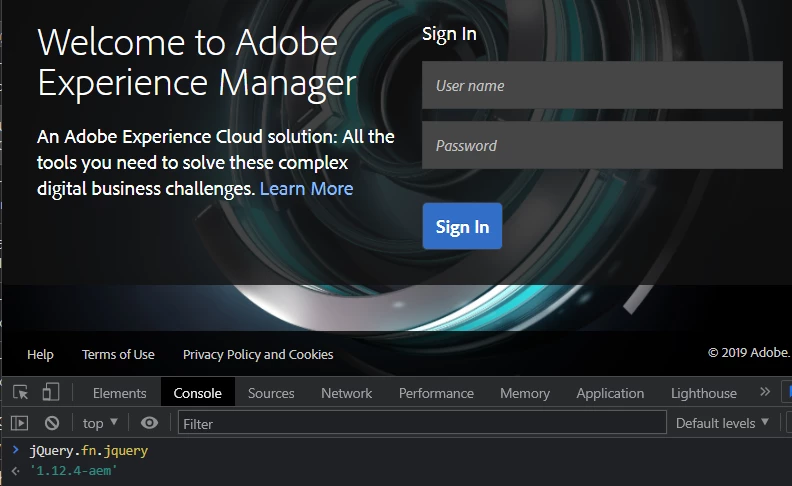
Task: Expand more DevTools tabs chevron
Action: coord(765,392)
